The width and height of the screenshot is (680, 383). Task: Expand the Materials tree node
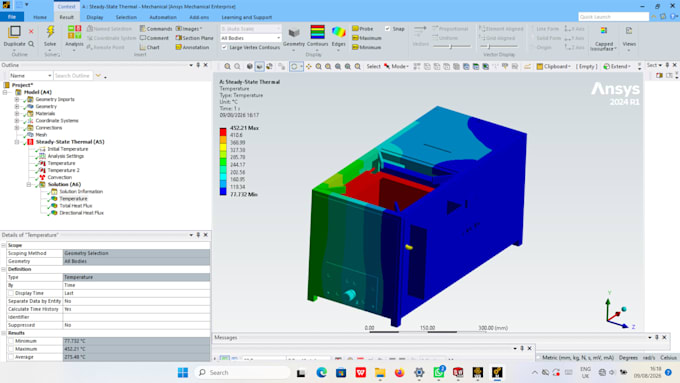[x=17, y=114]
